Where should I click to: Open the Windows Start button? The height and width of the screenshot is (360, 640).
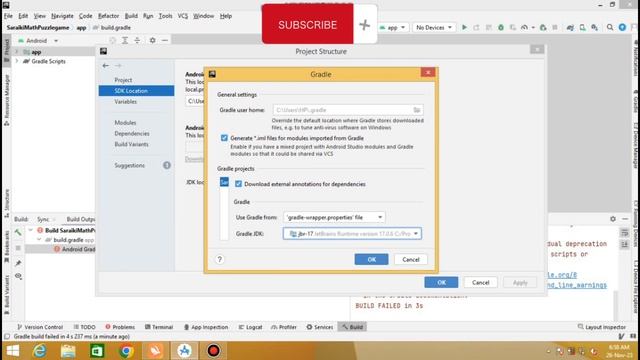[13, 351]
